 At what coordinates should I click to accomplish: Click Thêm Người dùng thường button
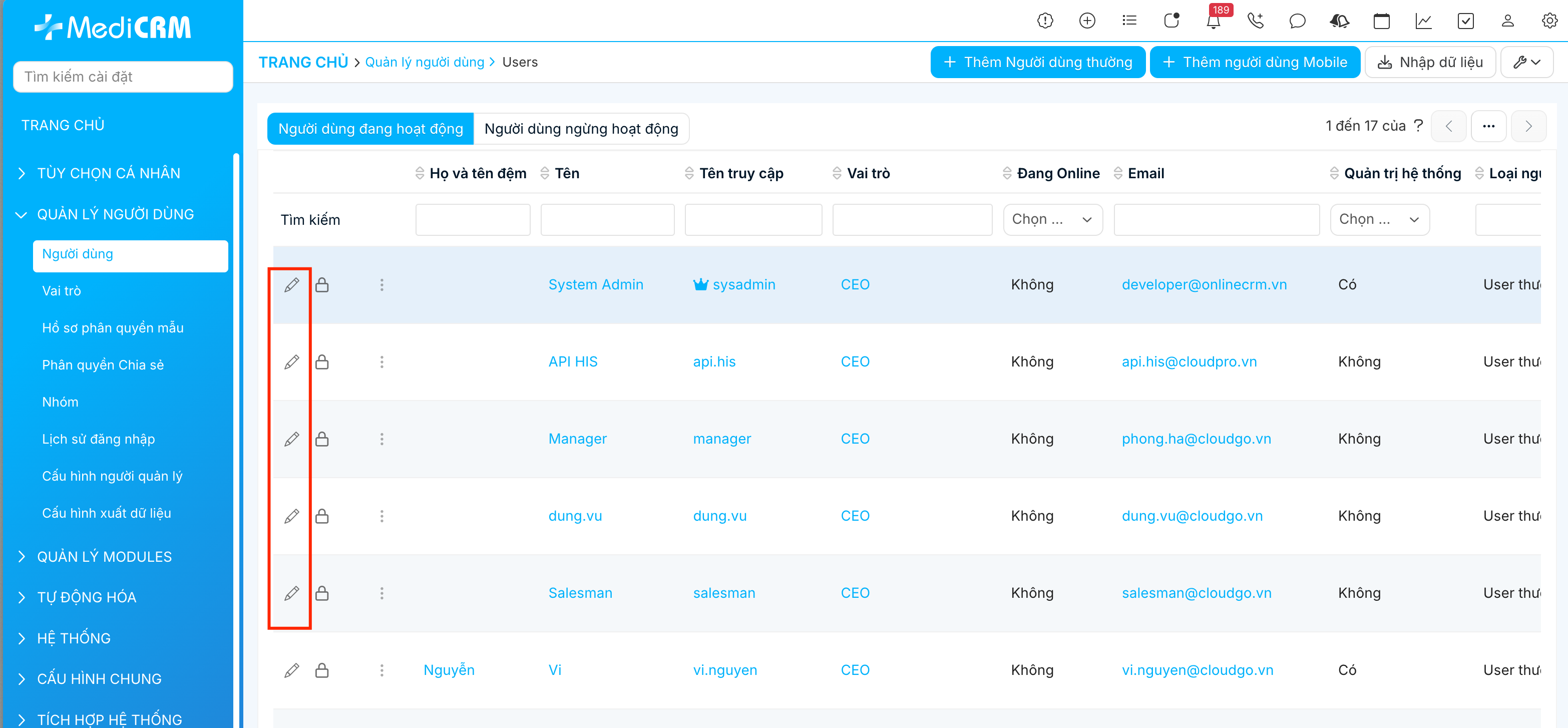(x=1038, y=62)
